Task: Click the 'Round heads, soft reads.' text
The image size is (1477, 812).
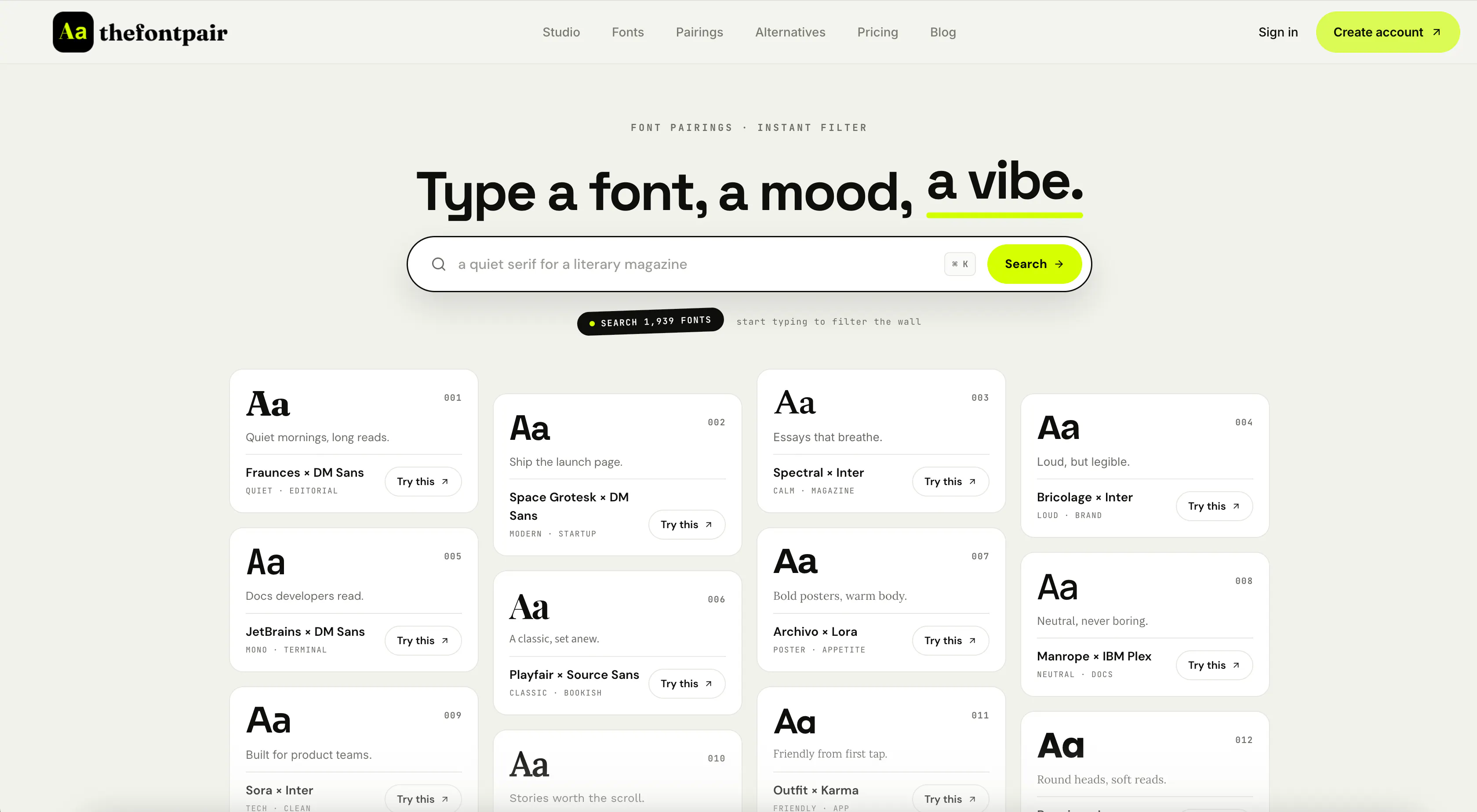Action: tap(1101, 779)
